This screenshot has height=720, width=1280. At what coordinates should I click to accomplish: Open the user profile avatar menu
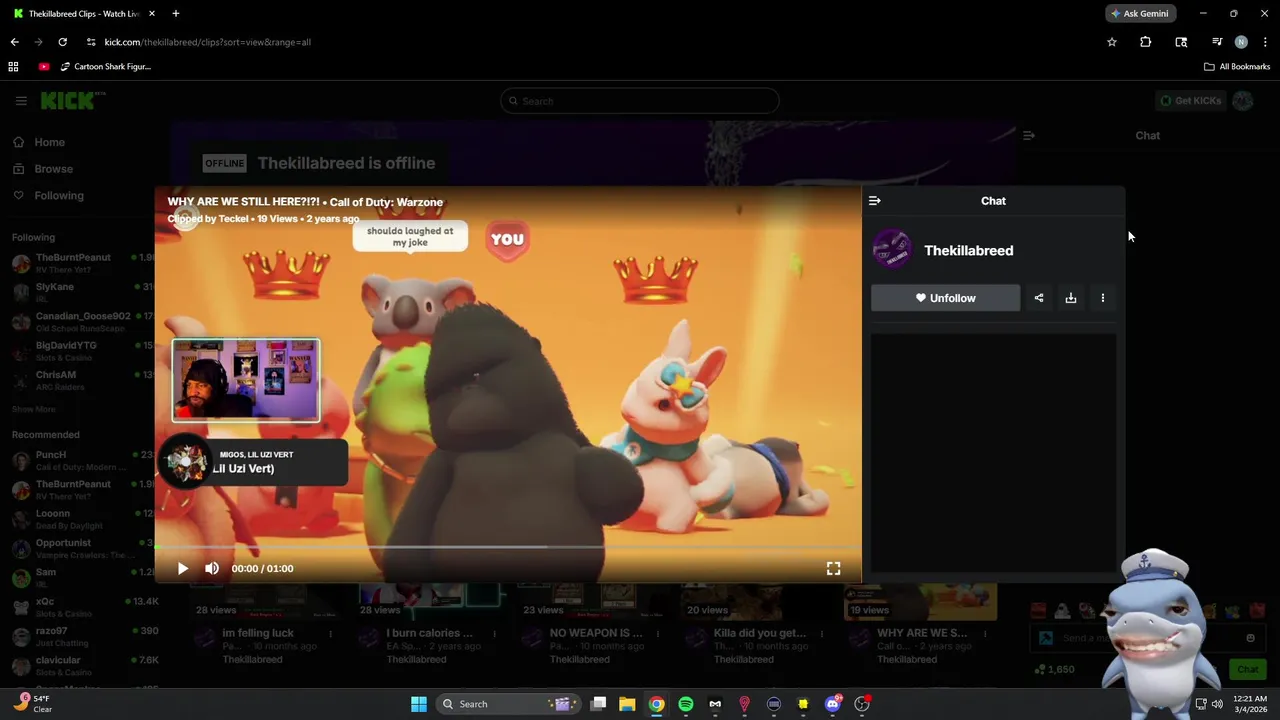[x=1243, y=100]
